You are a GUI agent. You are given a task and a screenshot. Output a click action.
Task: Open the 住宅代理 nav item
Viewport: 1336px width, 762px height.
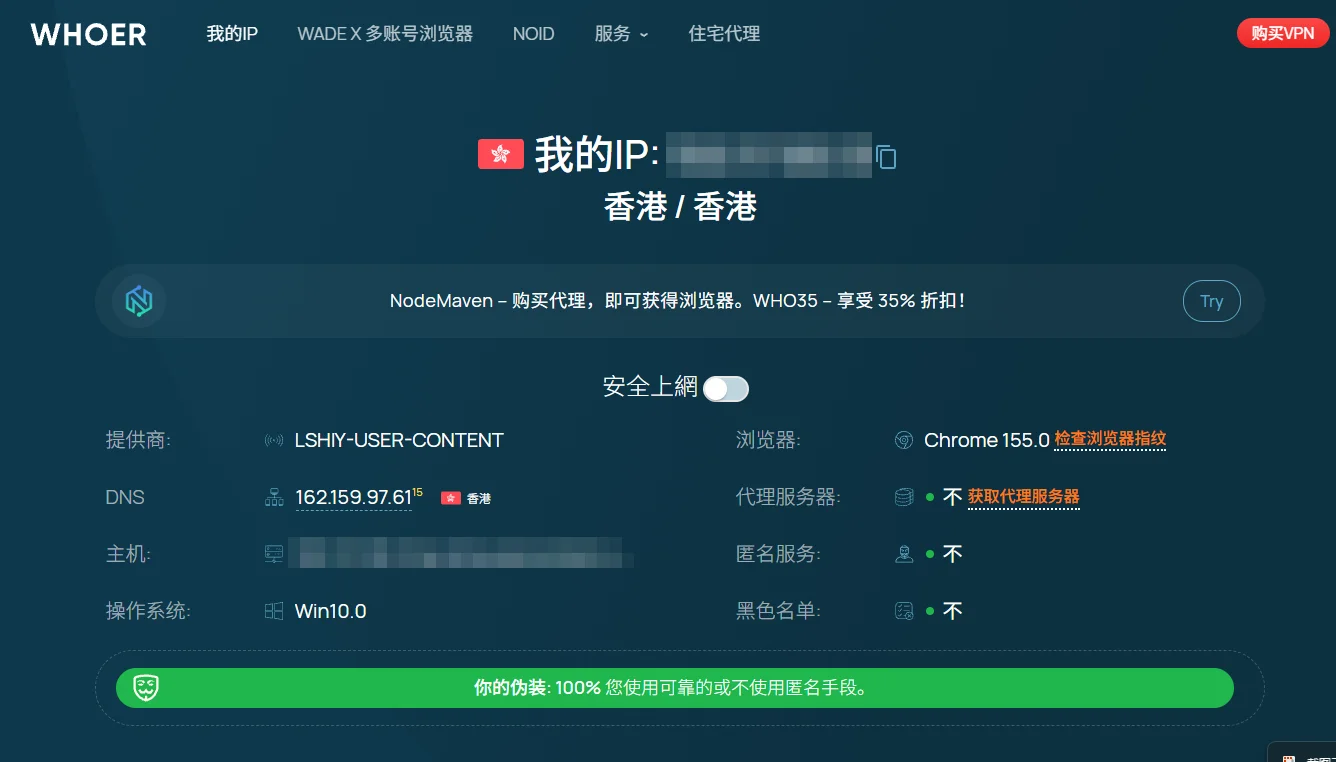[724, 34]
